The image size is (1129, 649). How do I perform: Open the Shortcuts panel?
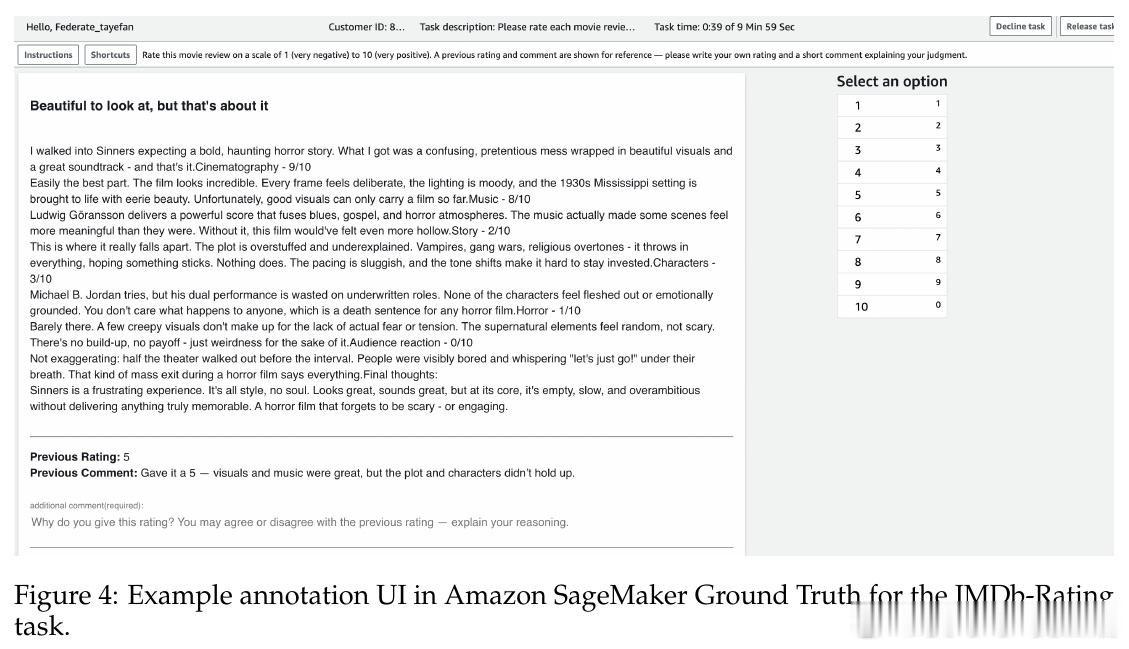point(110,55)
